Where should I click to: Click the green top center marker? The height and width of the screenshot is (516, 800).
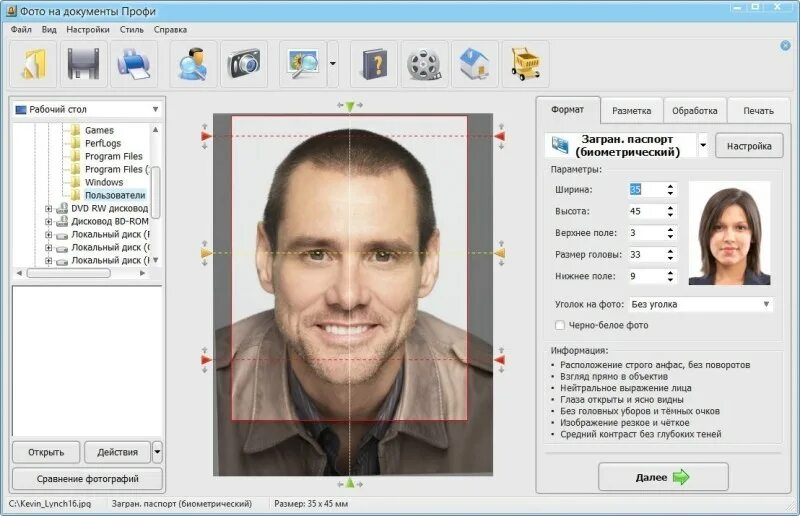tap(349, 106)
